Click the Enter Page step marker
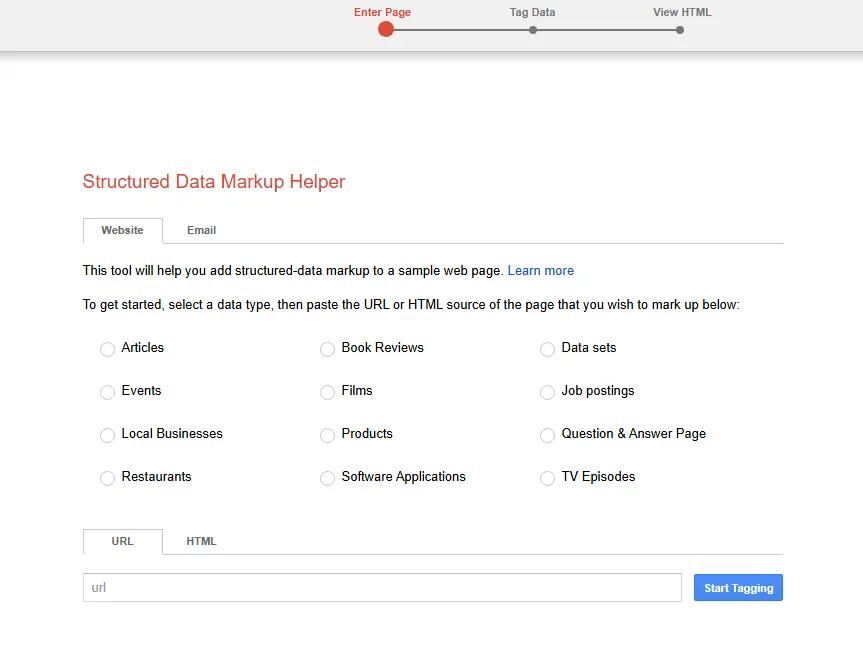The height and width of the screenshot is (661, 863). pyautogui.click(x=386, y=29)
